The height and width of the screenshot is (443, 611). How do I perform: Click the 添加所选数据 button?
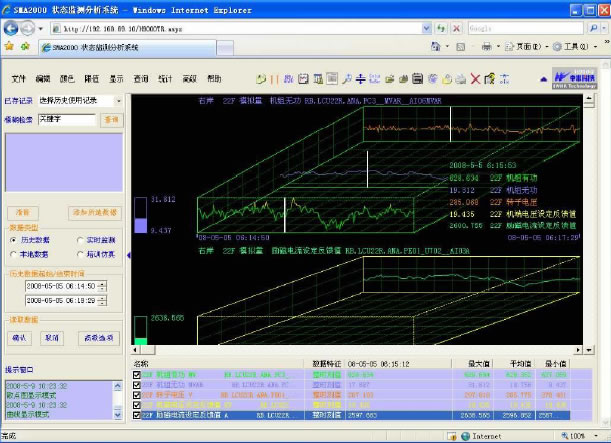click(95, 213)
